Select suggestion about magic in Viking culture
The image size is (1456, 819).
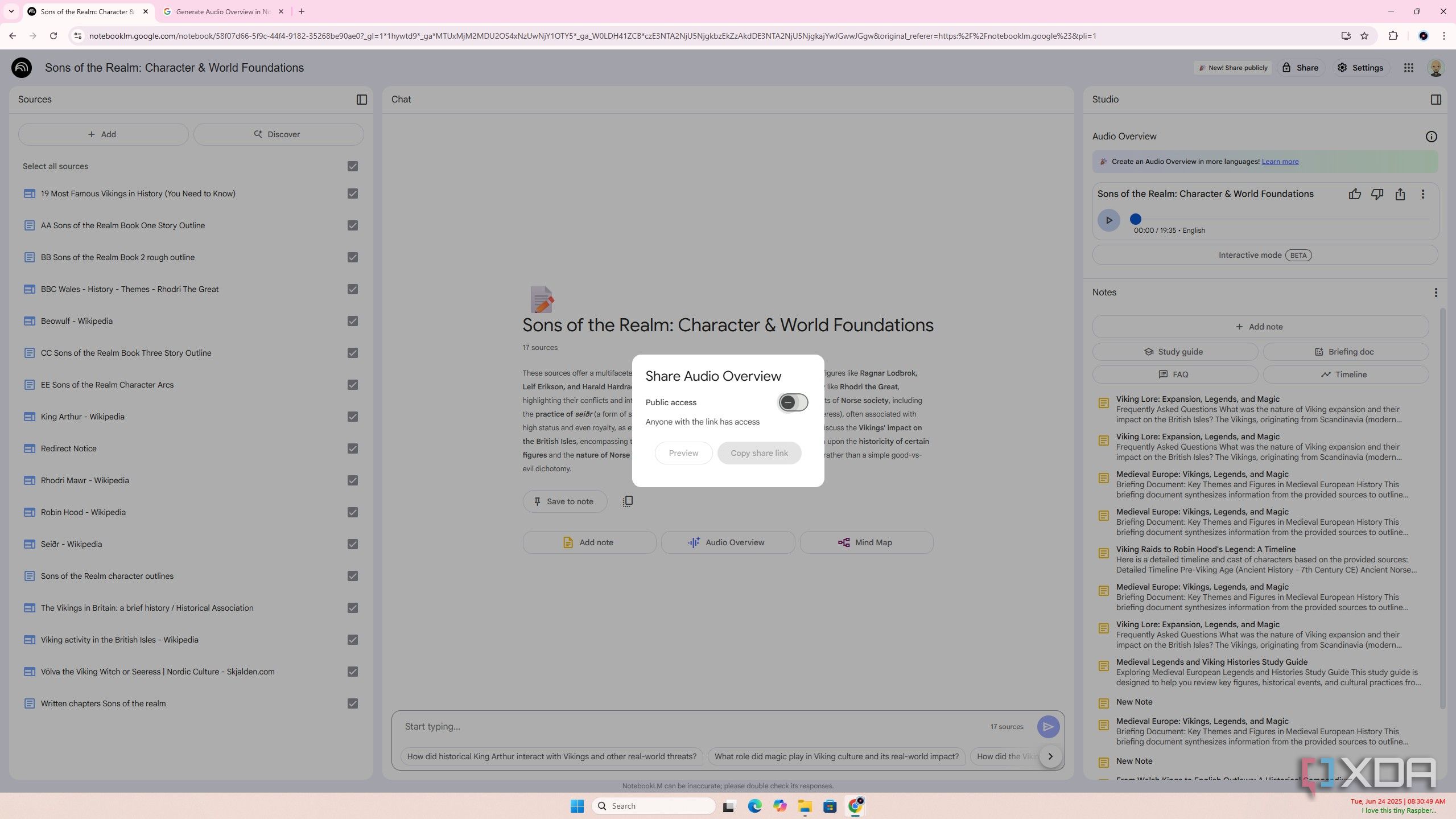click(x=836, y=756)
